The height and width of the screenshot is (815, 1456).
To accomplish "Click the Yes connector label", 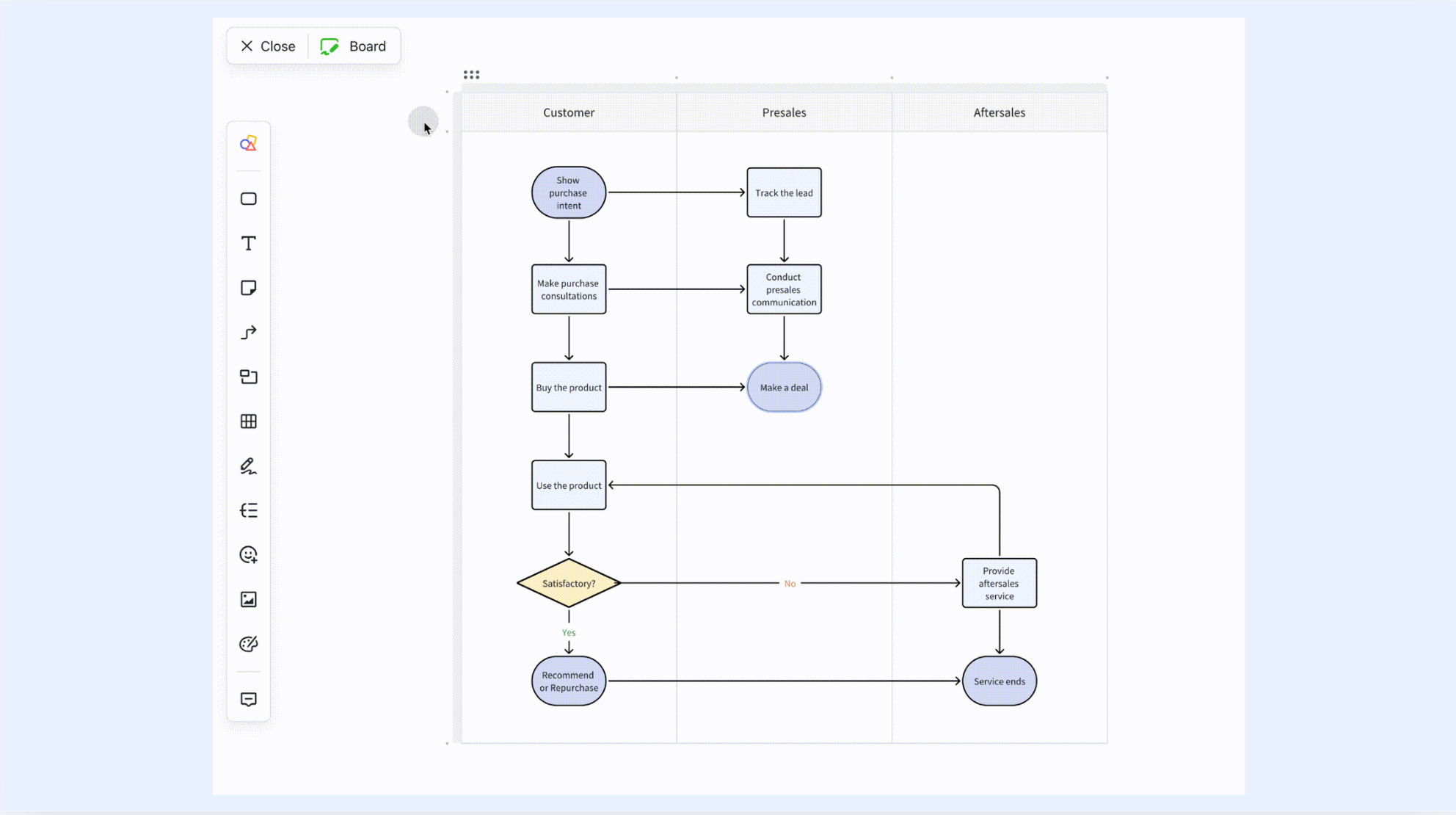I will coord(569,632).
